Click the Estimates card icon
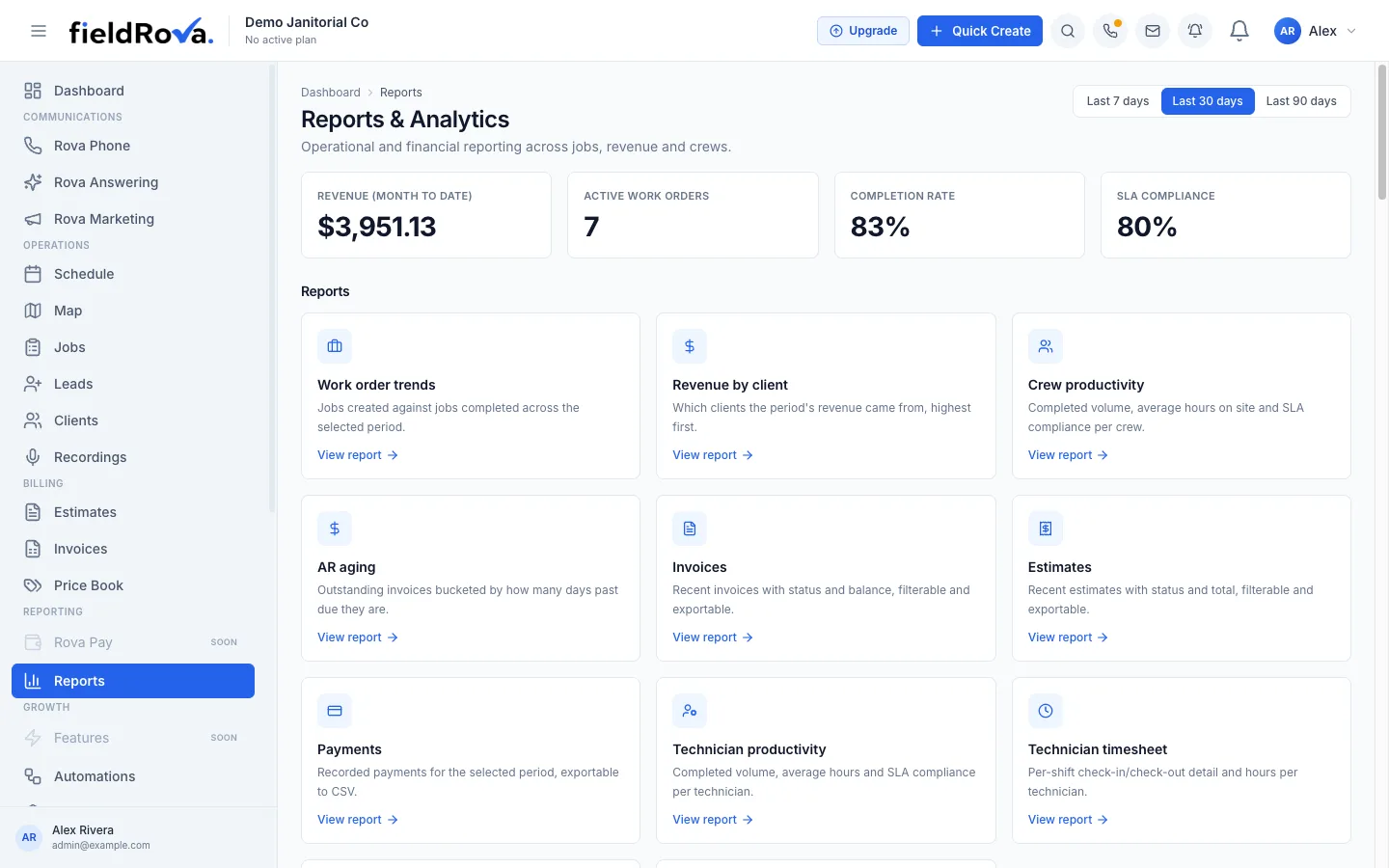 click(1046, 529)
